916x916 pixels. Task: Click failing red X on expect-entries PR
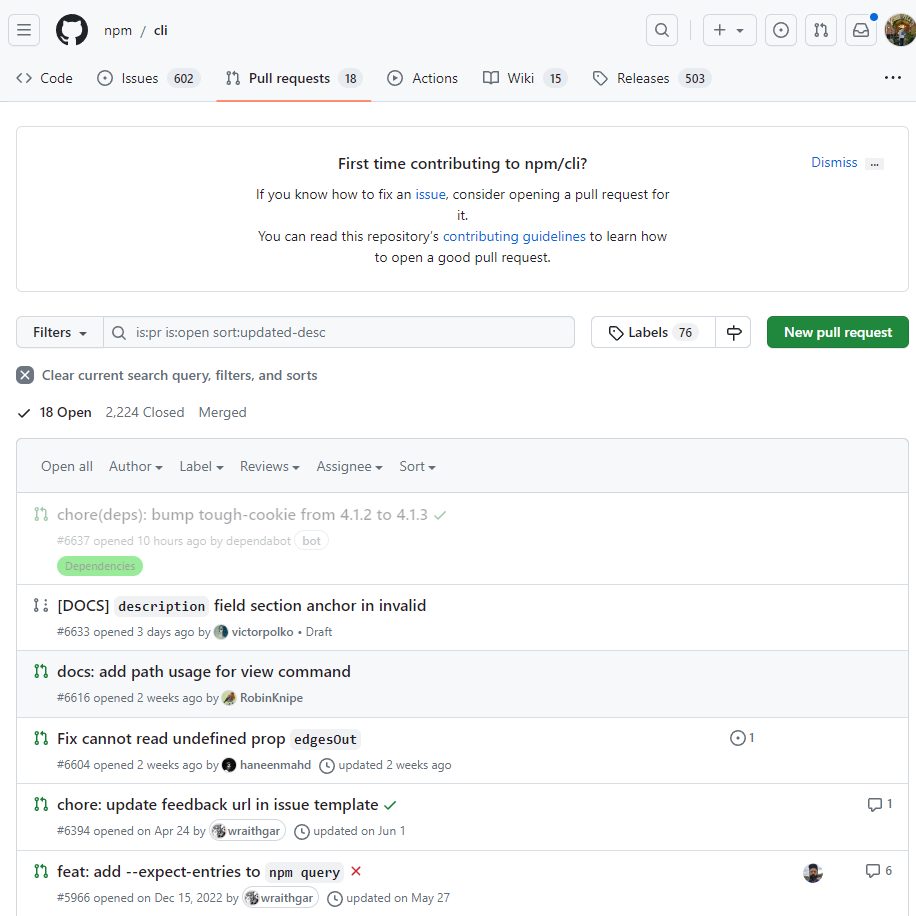click(356, 872)
